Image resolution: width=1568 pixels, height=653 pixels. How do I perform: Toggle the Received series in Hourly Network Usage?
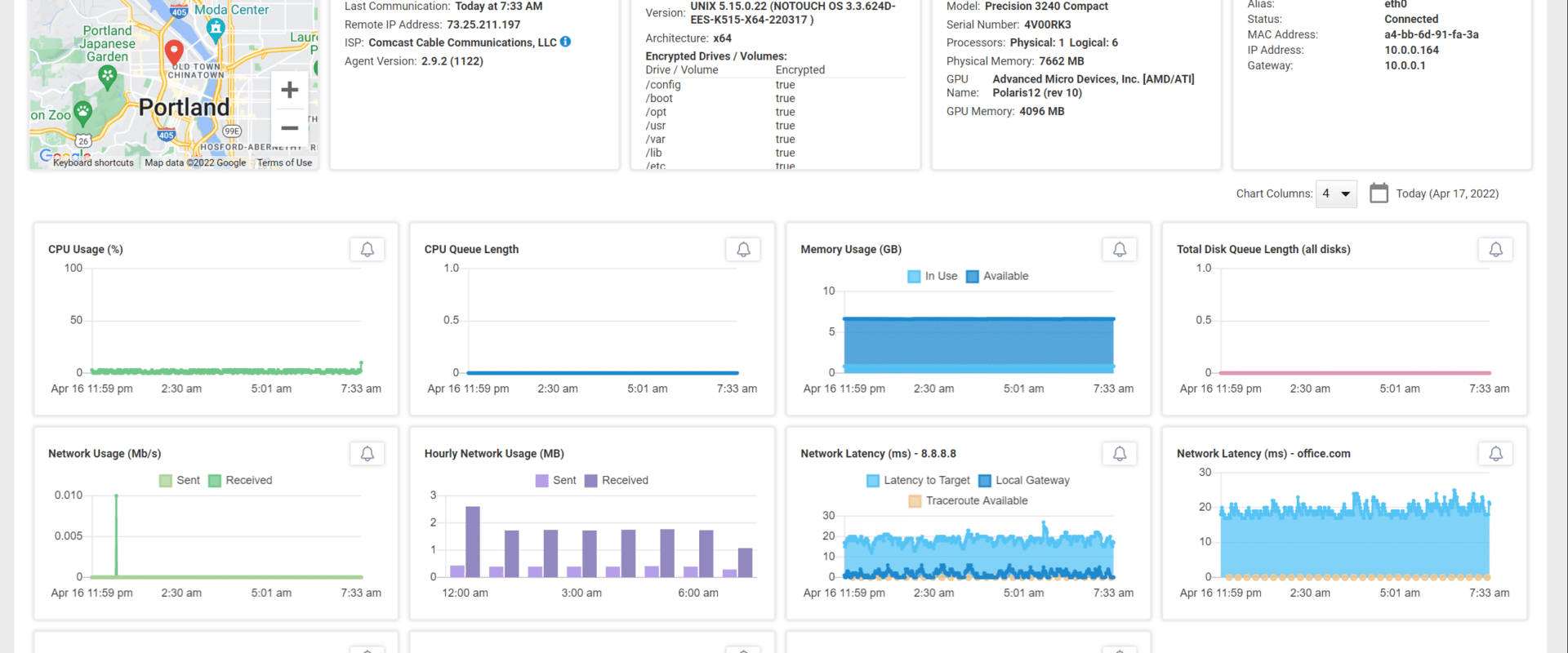pos(617,481)
